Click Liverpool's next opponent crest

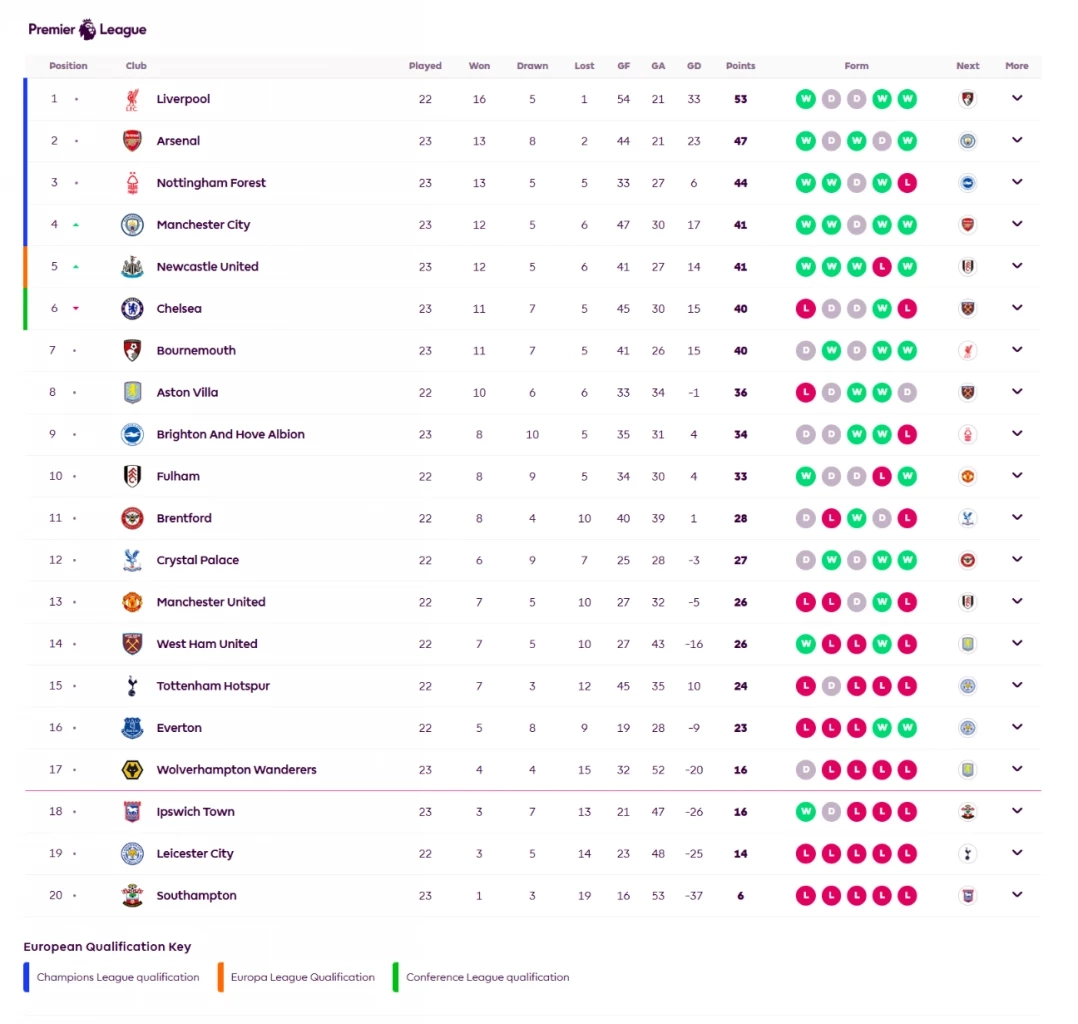(x=967, y=99)
